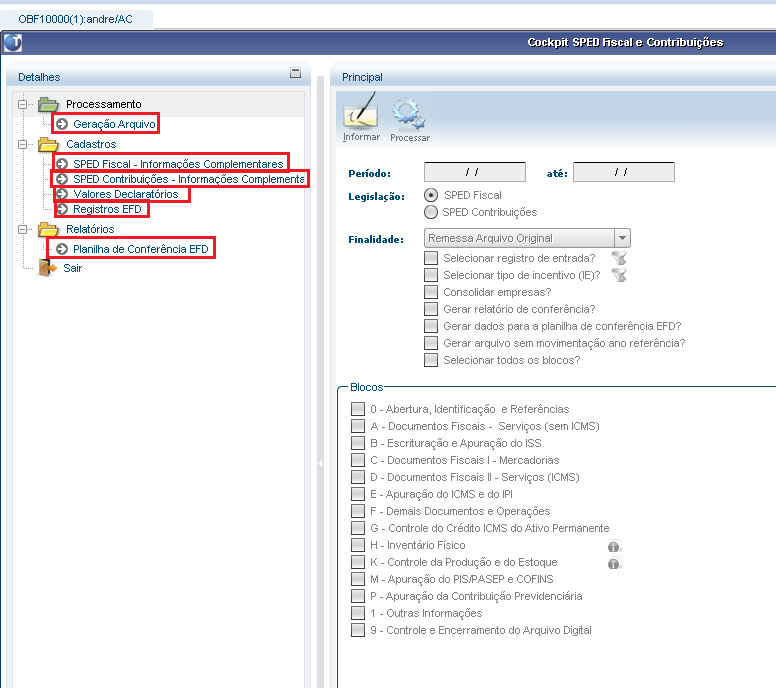Image resolution: width=776 pixels, height=688 pixels.
Task: Collapse the Processamento tree node
Action: [22, 104]
